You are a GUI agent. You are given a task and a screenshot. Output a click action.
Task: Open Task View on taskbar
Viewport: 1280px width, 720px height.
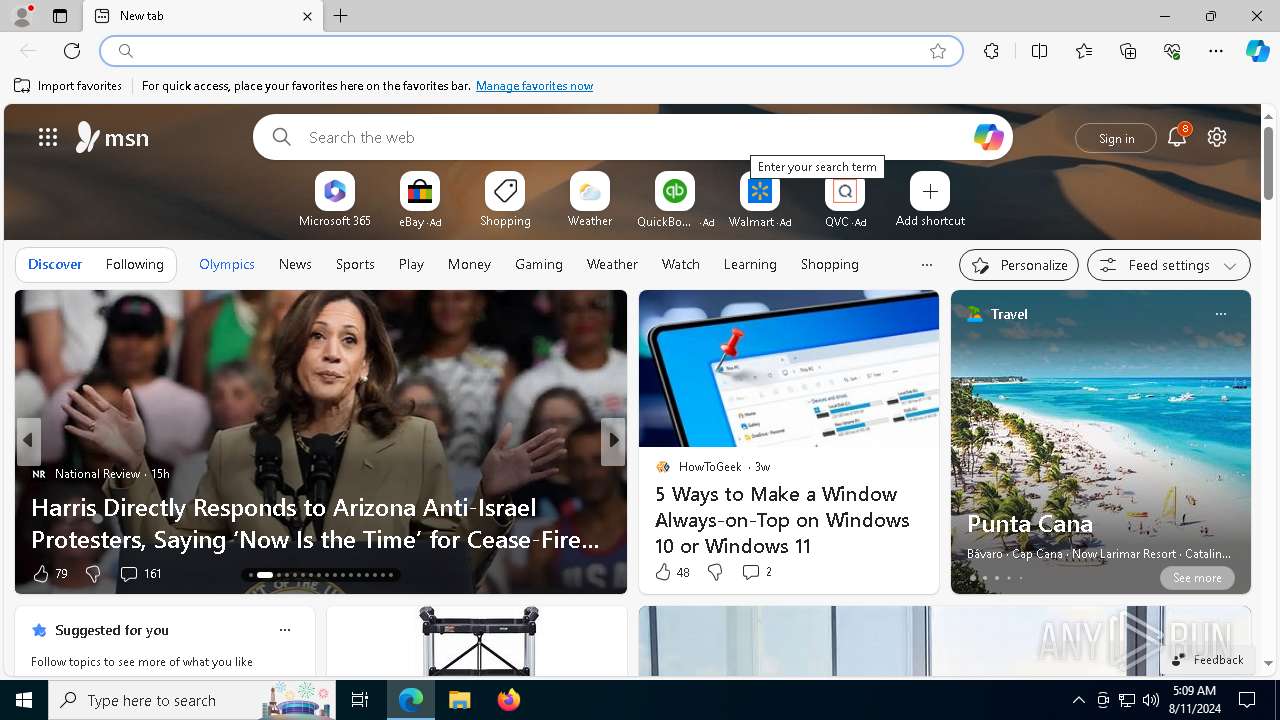click(x=360, y=700)
